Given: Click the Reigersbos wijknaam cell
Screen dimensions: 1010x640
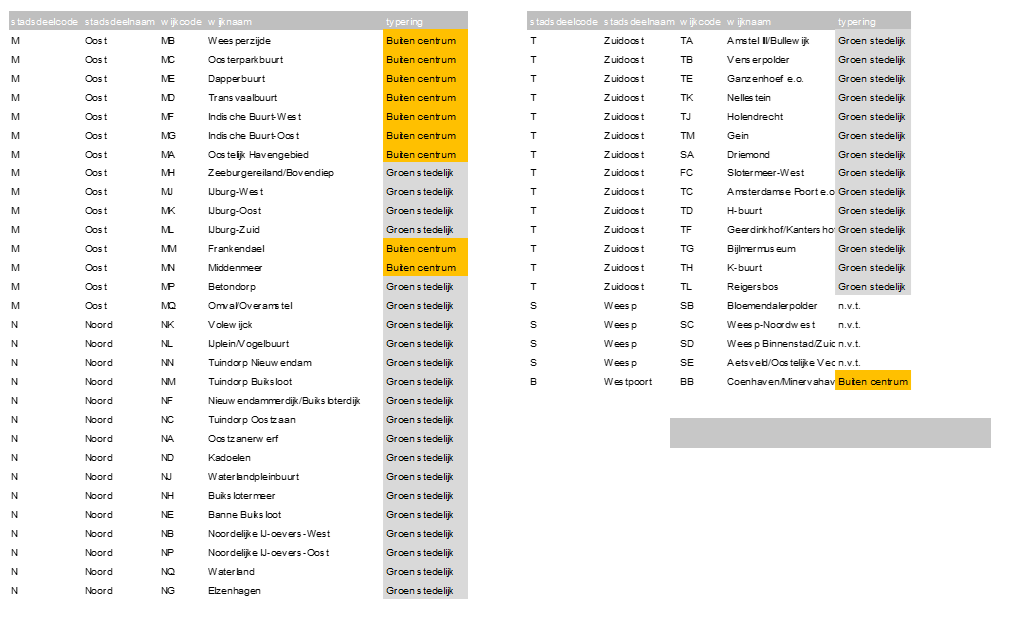Looking at the screenshot, I should point(754,287).
